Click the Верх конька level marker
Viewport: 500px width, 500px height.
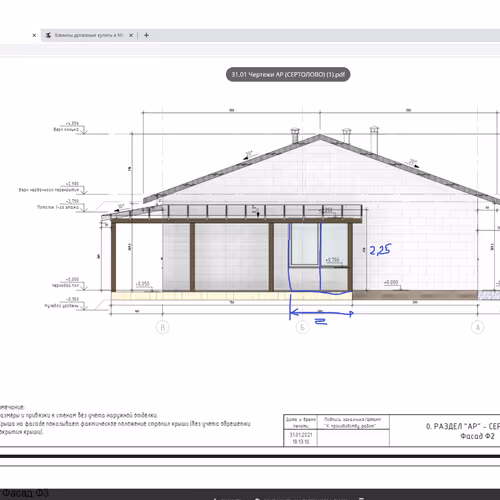click(66, 129)
